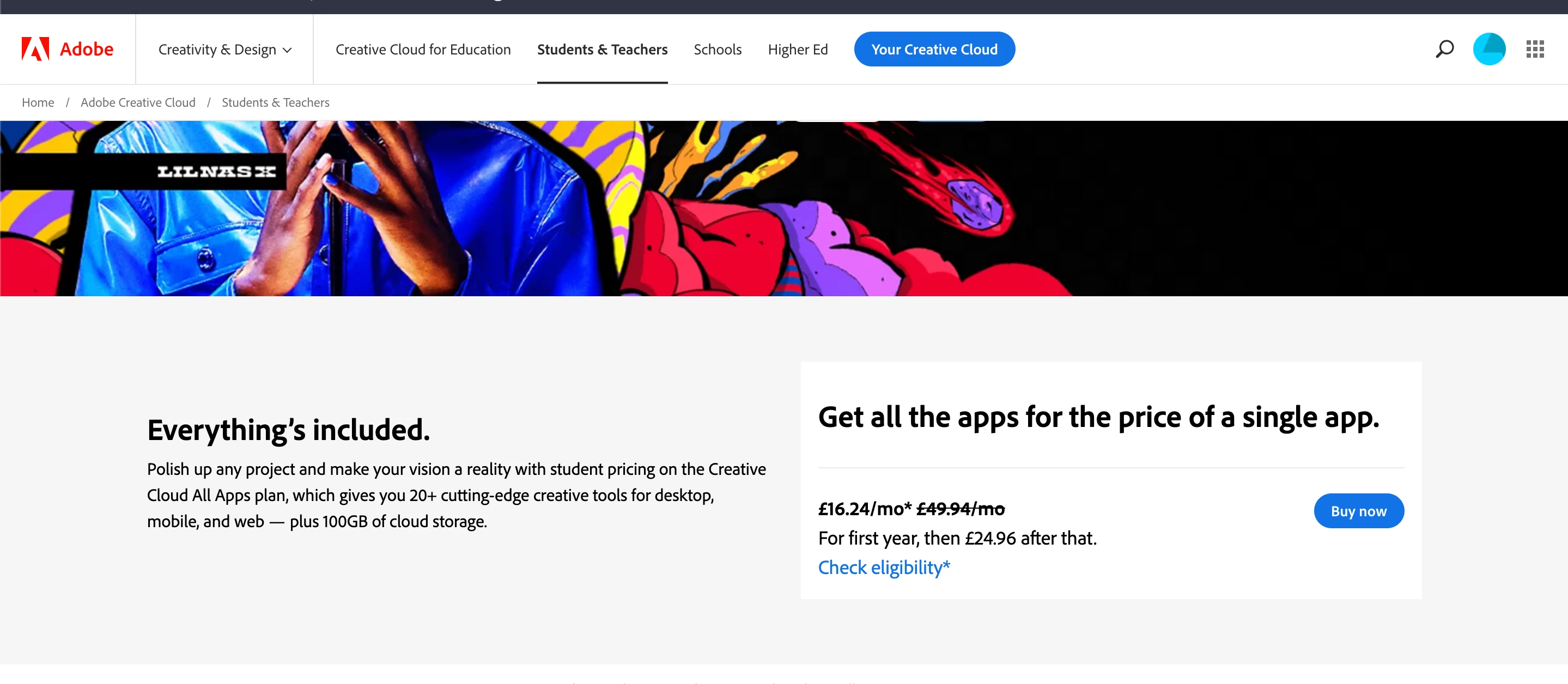Click Students & Teachers breadcrumb item

coord(275,102)
